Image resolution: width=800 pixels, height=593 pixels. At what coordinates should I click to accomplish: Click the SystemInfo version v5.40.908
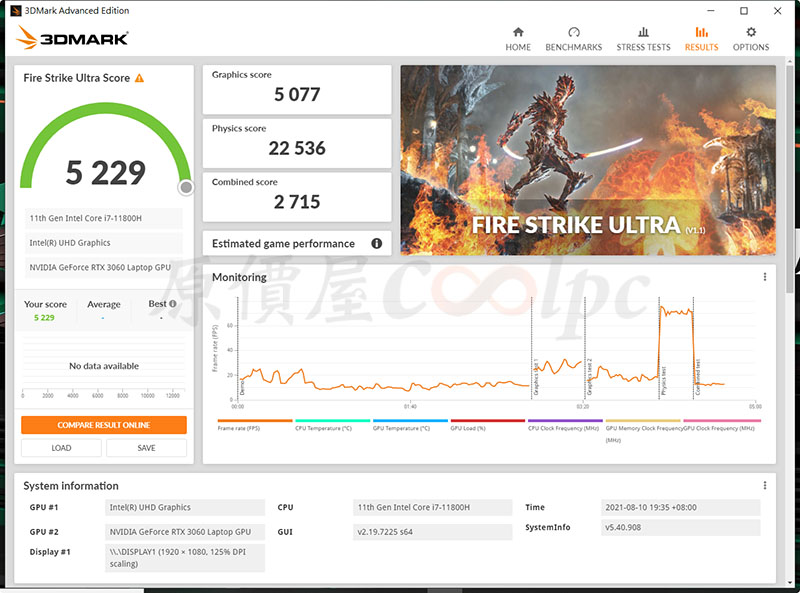tap(681, 527)
